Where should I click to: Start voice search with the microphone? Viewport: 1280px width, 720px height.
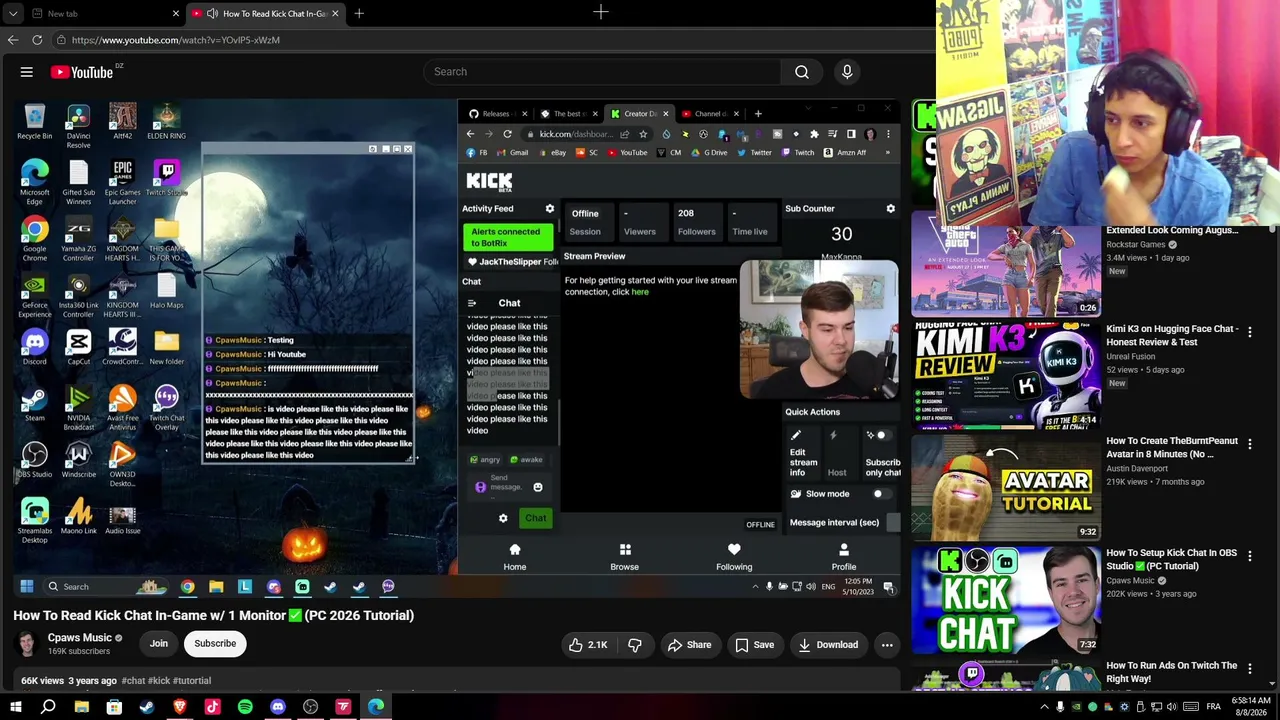(x=847, y=72)
